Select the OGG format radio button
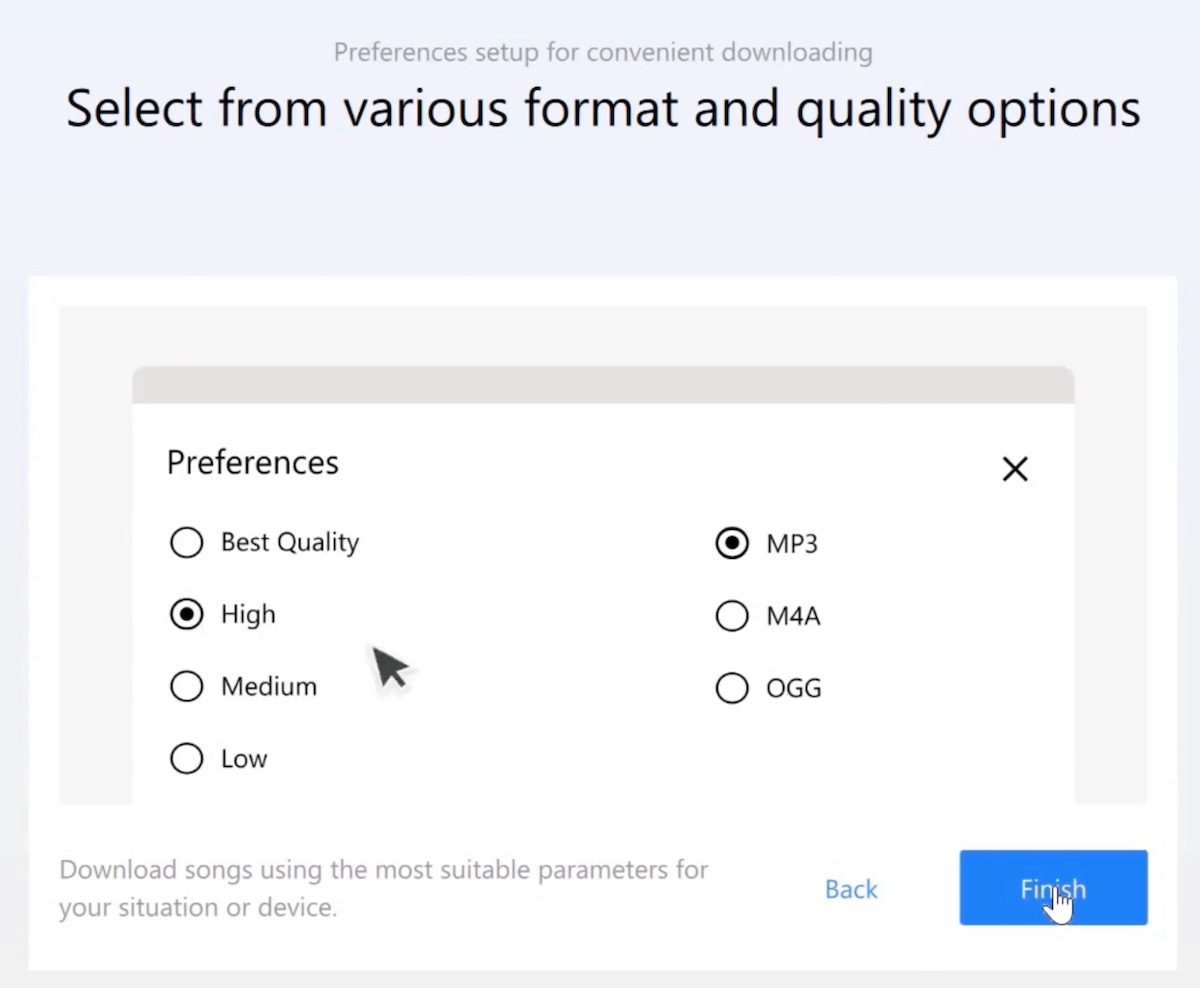The height and width of the screenshot is (988, 1200). pyautogui.click(x=732, y=688)
